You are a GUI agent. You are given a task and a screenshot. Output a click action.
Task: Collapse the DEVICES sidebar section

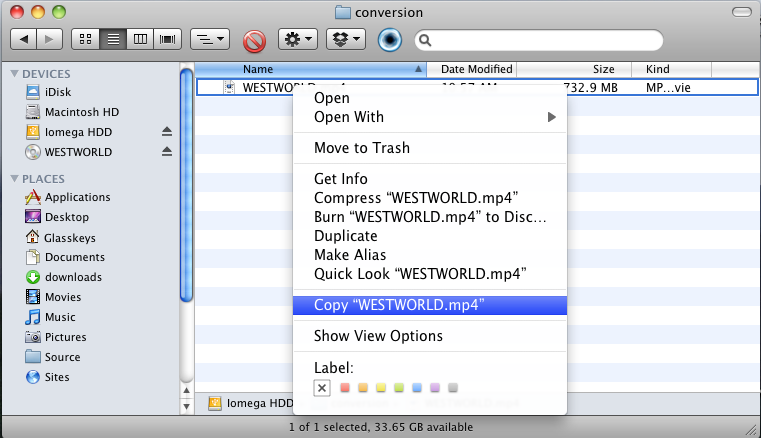14,74
